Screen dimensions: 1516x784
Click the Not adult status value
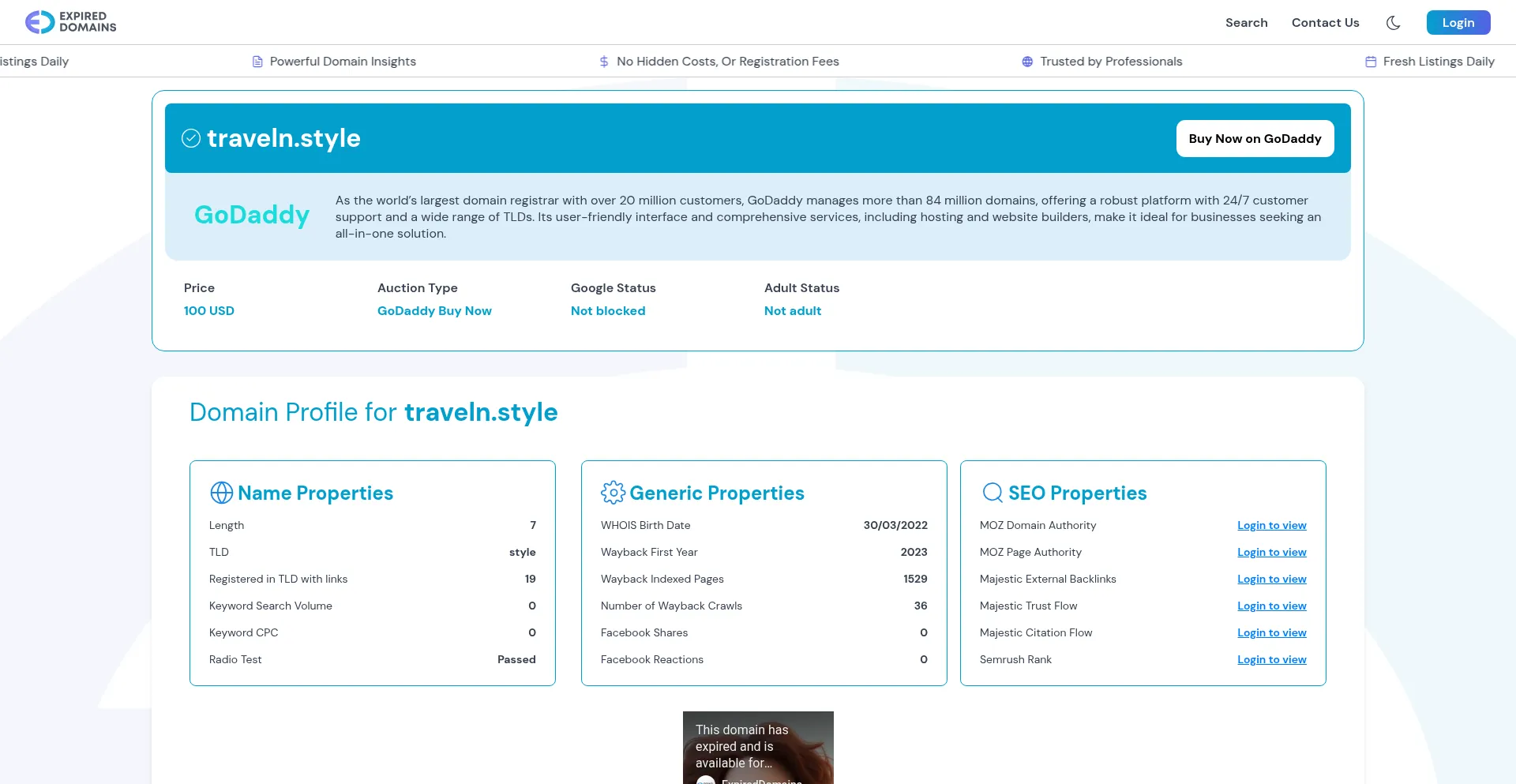pos(793,311)
